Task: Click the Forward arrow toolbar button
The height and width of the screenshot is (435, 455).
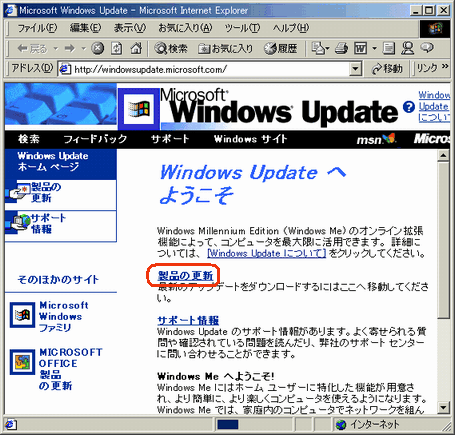Action: pos(70,49)
